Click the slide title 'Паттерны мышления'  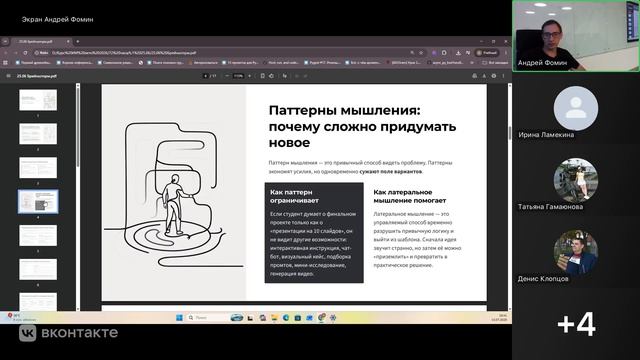(x=344, y=110)
